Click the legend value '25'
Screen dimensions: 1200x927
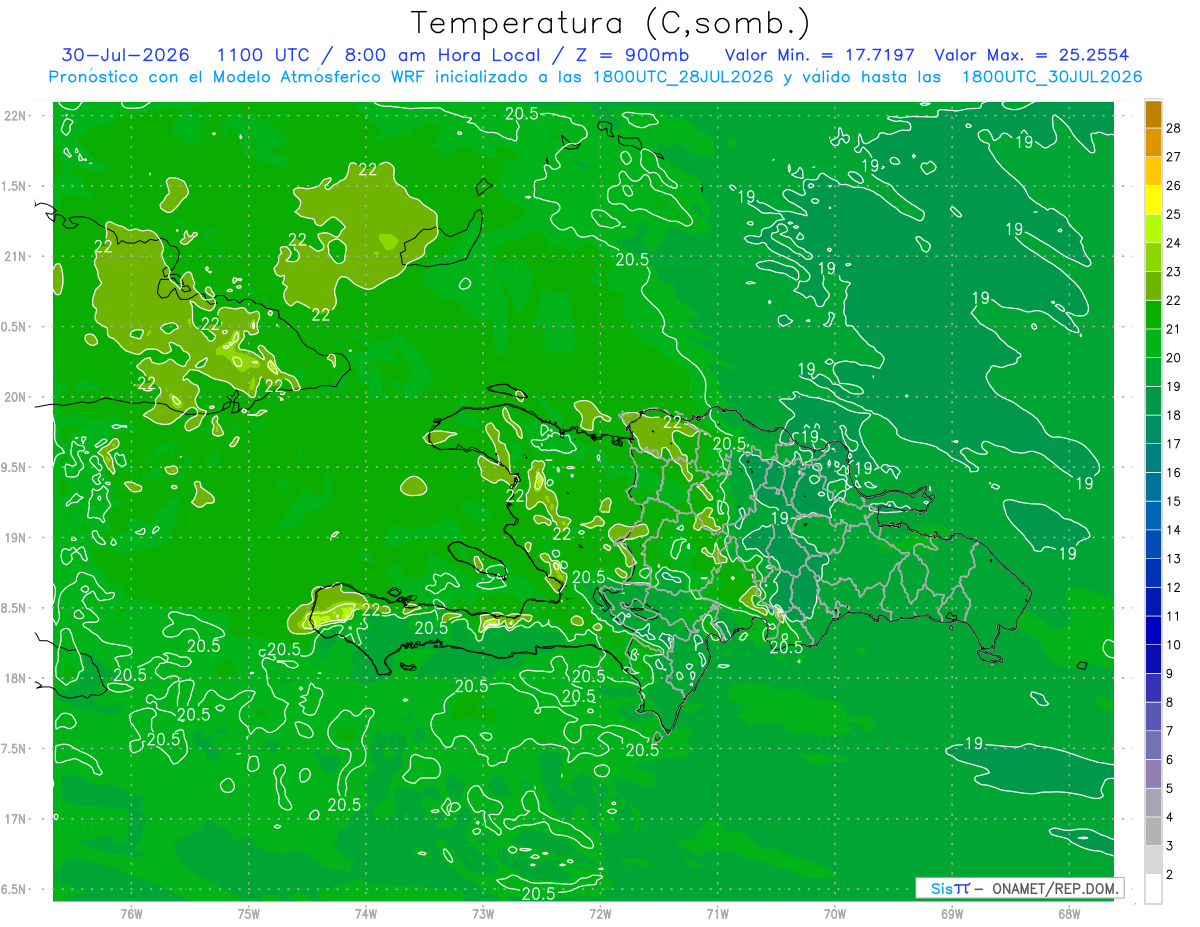(x=1174, y=214)
